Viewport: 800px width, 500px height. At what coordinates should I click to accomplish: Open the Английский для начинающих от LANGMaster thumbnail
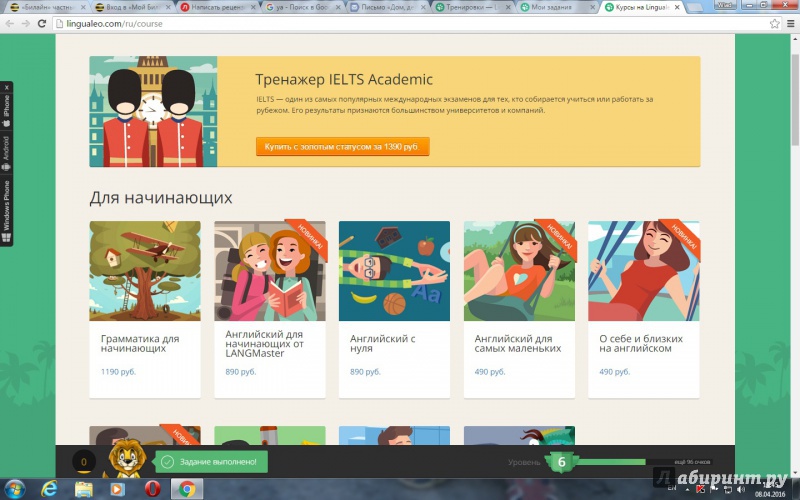click(270, 271)
